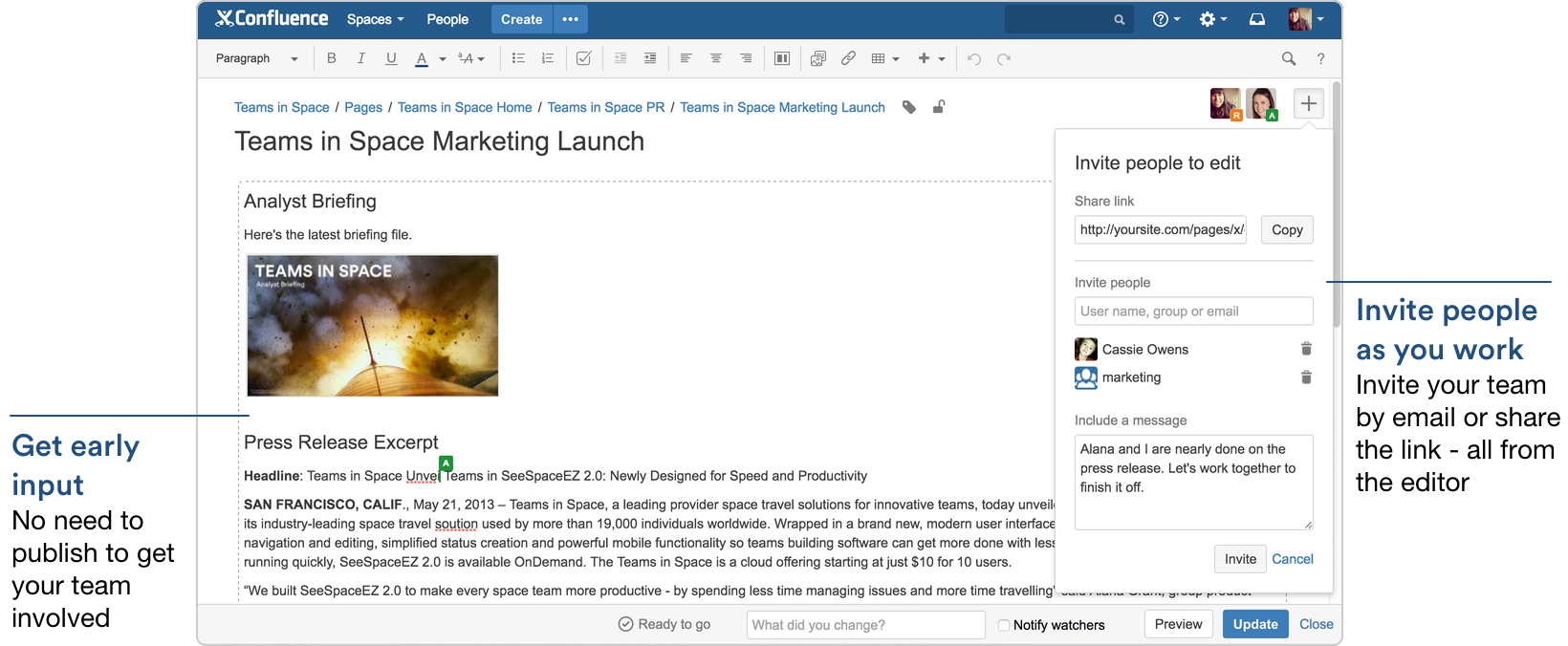Image resolution: width=1568 pixels, height=646 pixels.
Task: Insert files and images
Action: coord(818,58)
